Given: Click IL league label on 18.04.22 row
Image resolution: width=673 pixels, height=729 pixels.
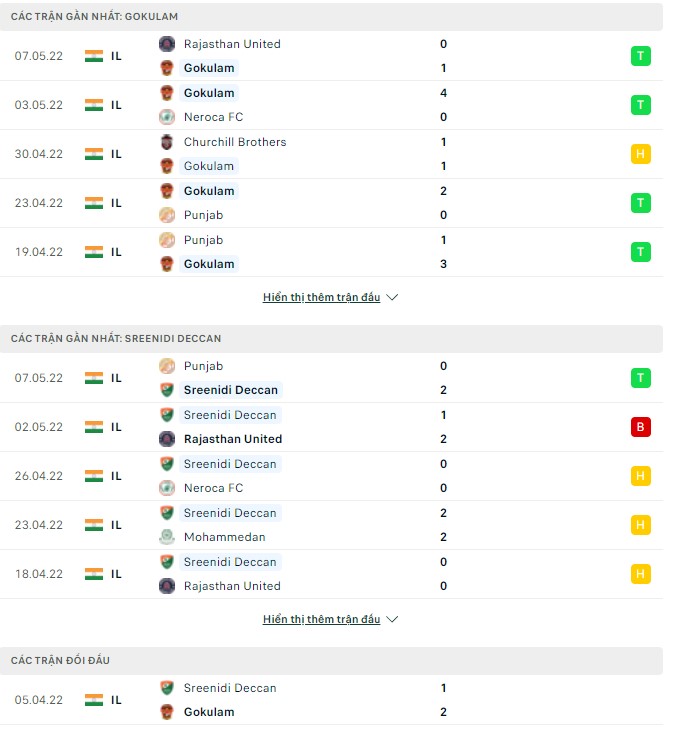Looking at the screenshot, I should point(116,574).
